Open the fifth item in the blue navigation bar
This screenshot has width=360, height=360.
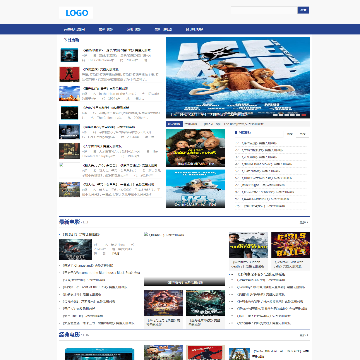[194, 29]
